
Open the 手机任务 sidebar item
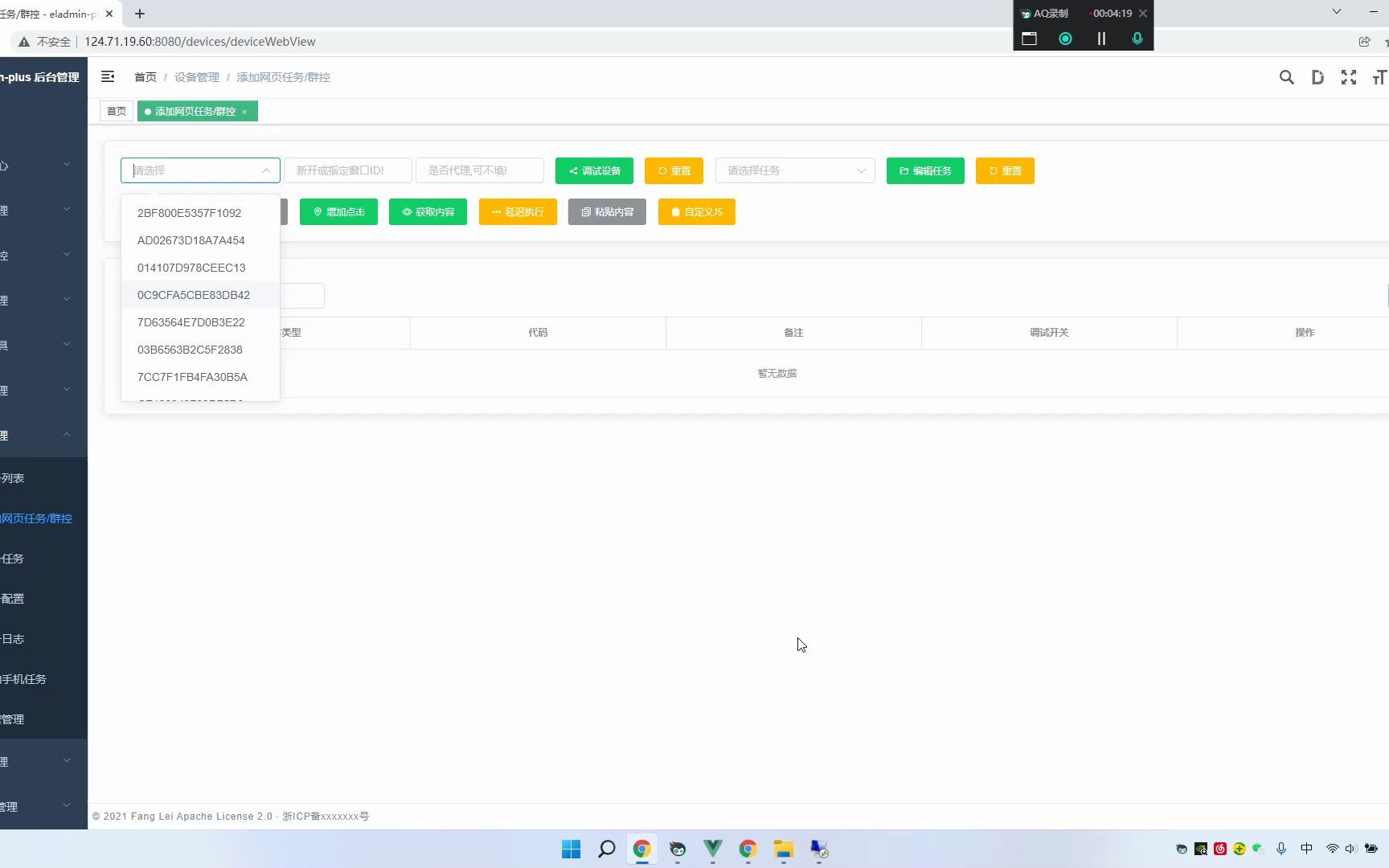[43, 679]
